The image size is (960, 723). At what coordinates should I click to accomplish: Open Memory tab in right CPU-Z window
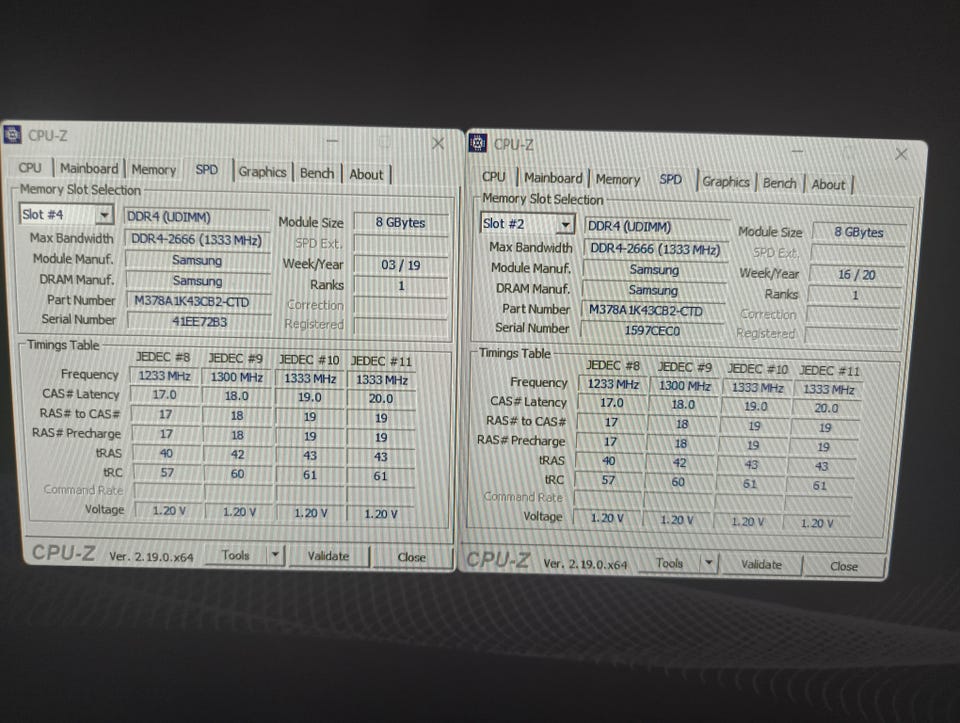coord(618,179)
